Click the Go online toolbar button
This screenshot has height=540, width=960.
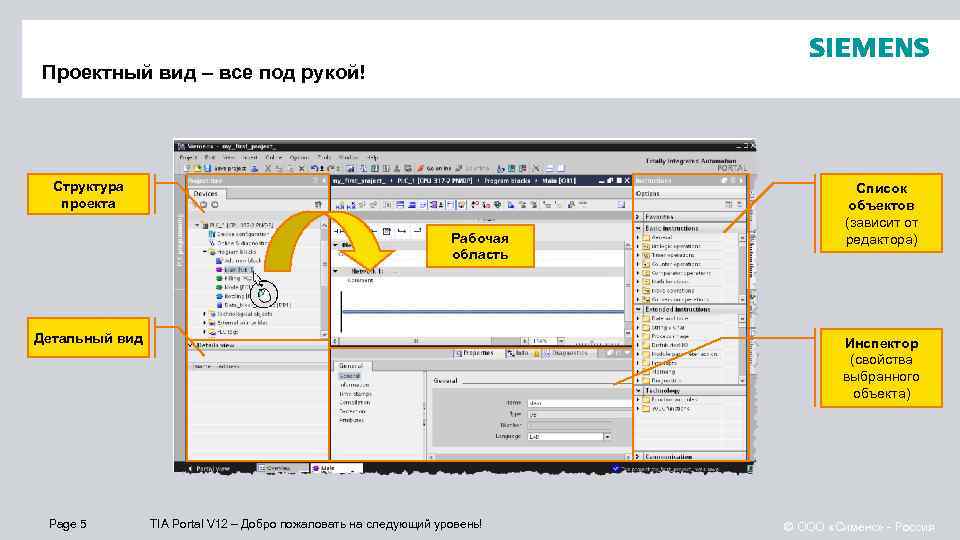(x=434, y=168)
